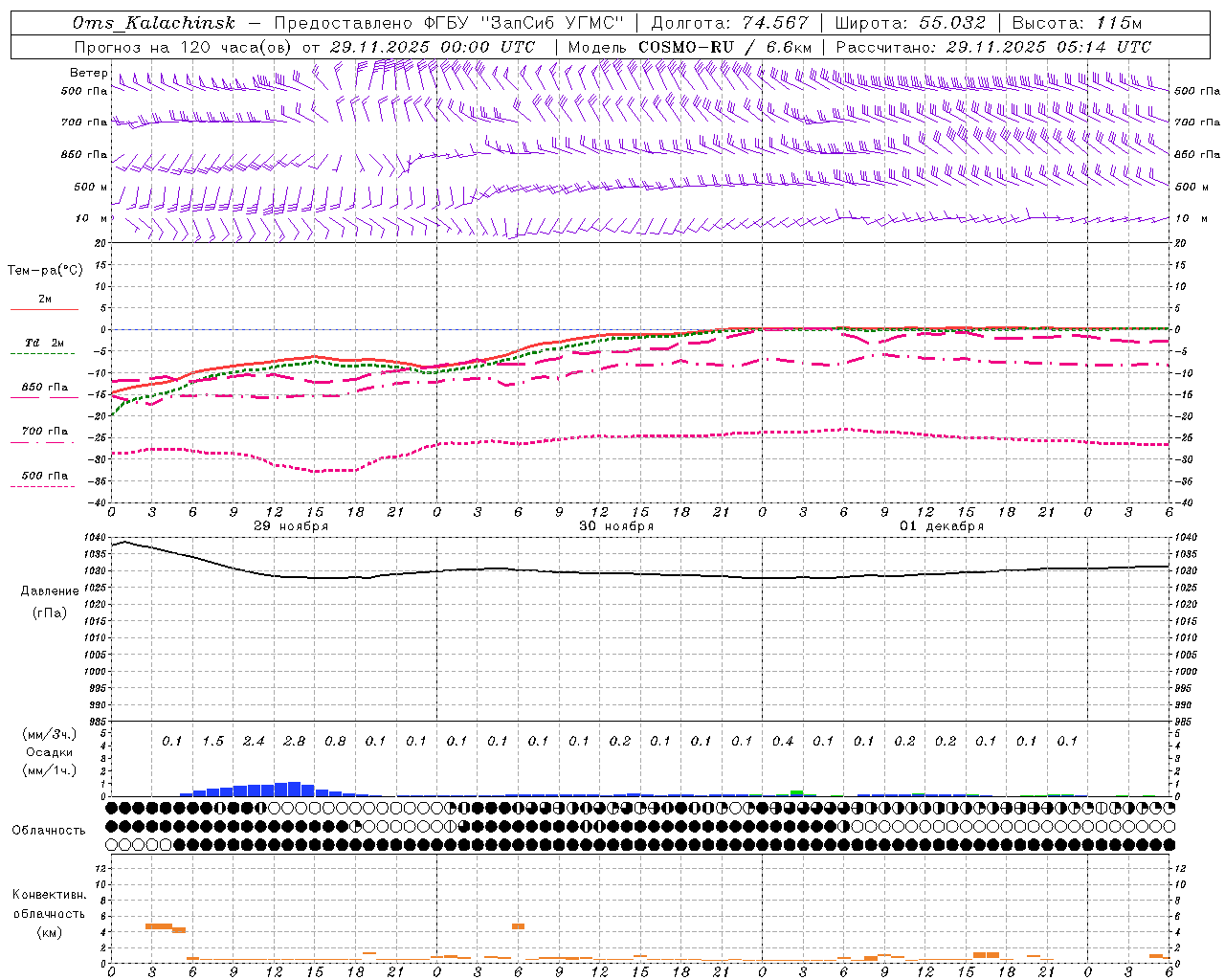Click the (гПа) unit under Давление
The height and width of the screenshot is (980, 1225).
coord(50,612)
